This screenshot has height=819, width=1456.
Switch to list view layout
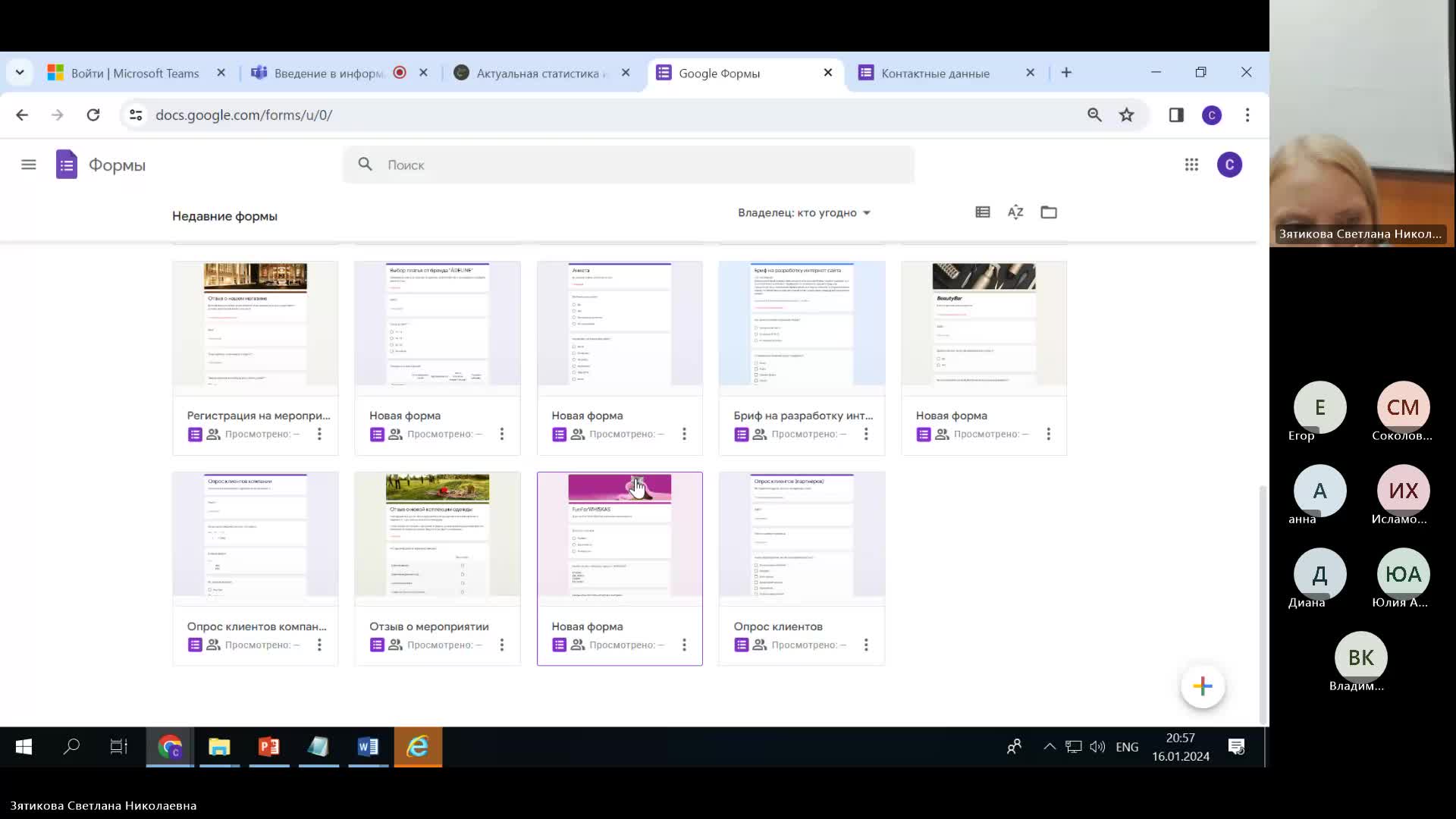coord(983,212)
